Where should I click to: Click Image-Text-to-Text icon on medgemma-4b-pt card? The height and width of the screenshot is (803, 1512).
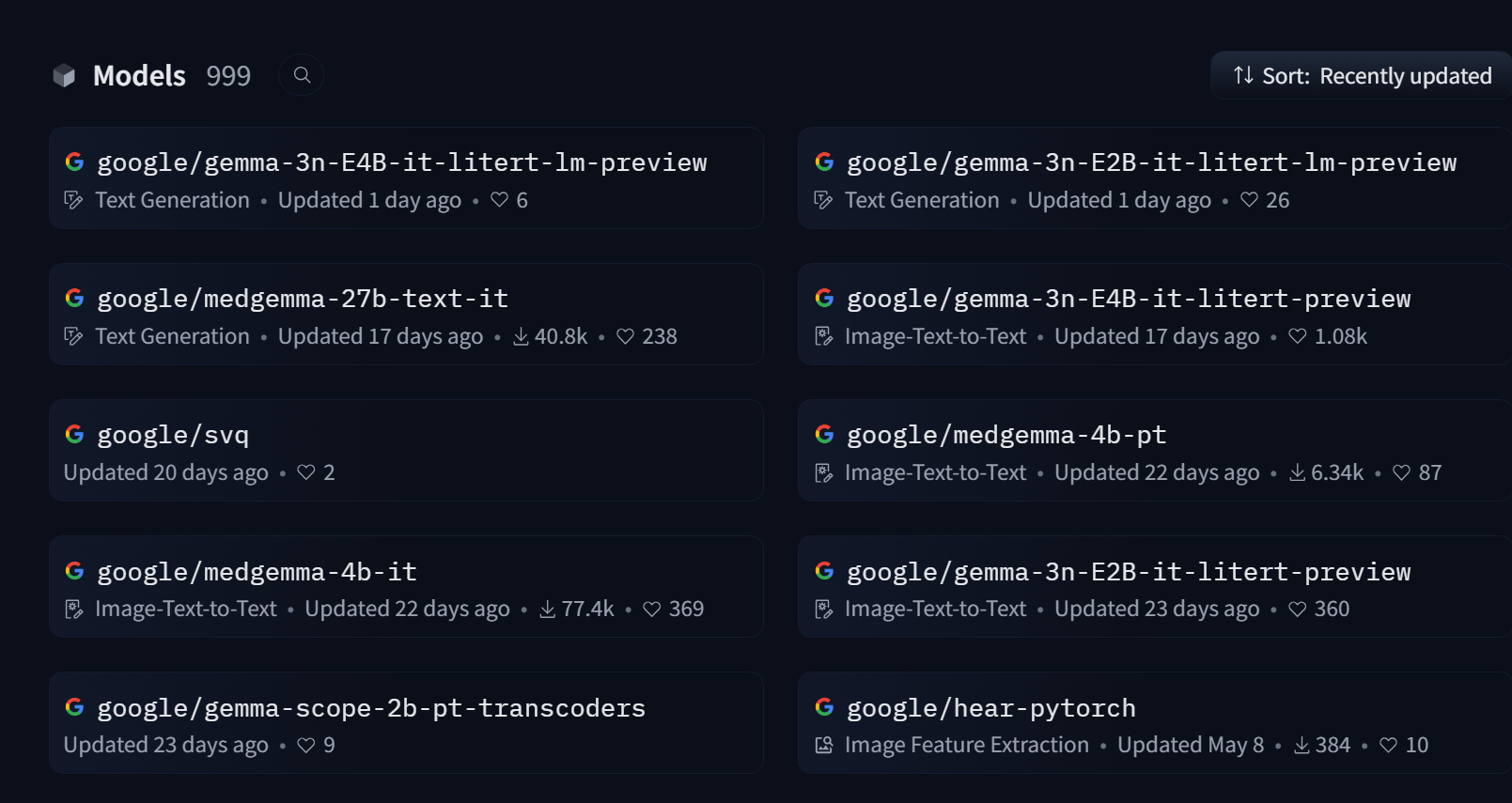coord(824,472)
